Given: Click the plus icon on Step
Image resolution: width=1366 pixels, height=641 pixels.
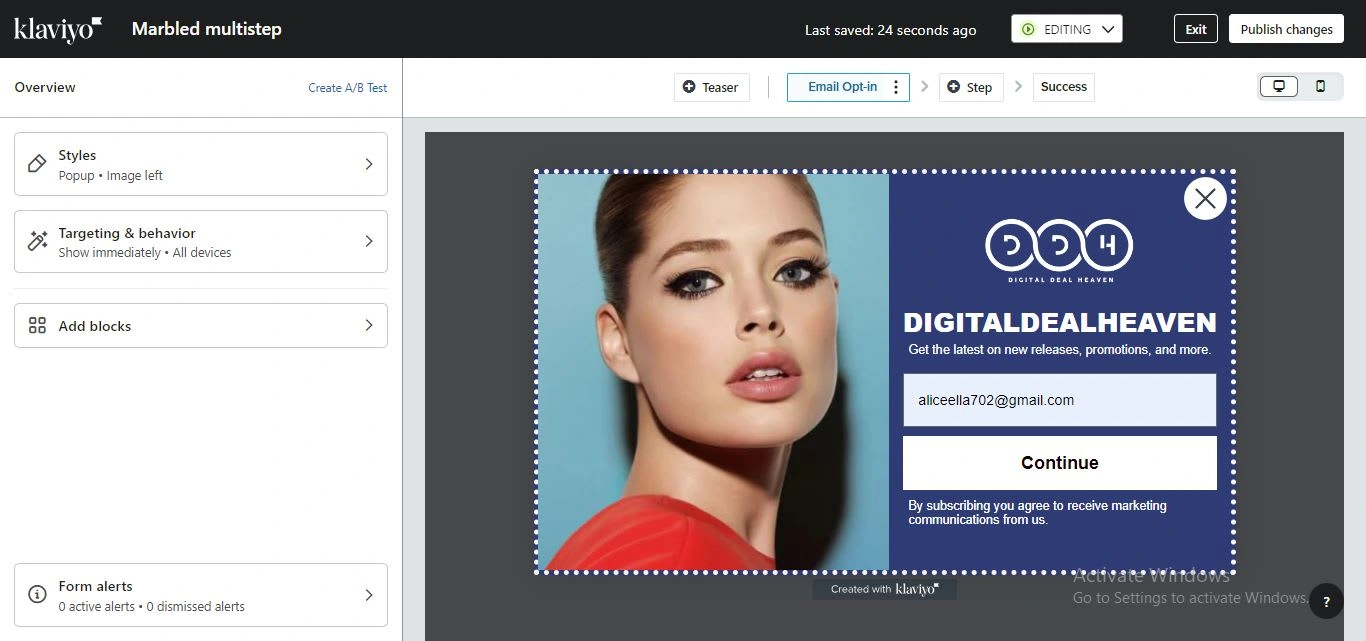Looking at the screenshot, I should click(x=954, y=87).
